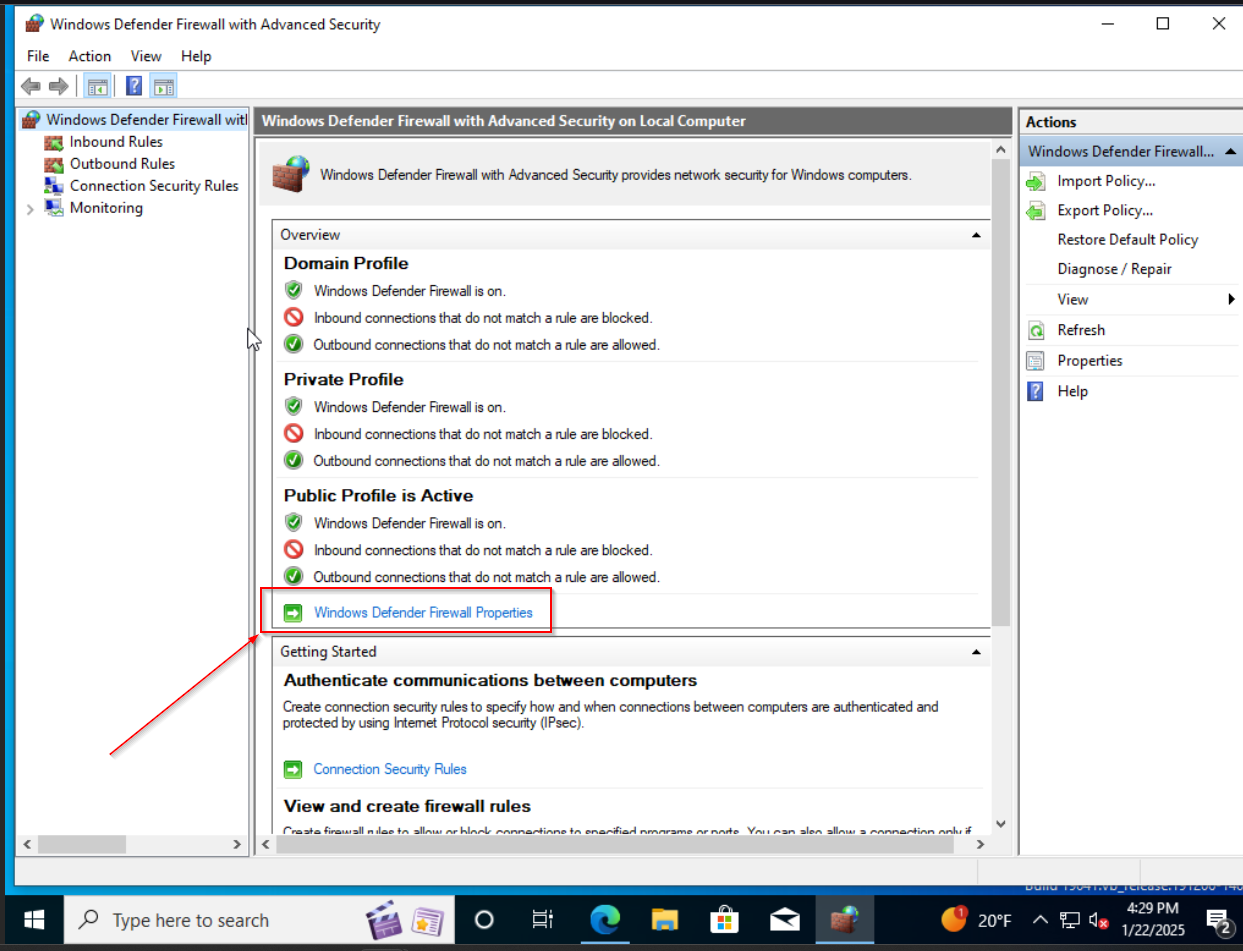
Task: Collapse the Getting Started section
Action: 976,652
